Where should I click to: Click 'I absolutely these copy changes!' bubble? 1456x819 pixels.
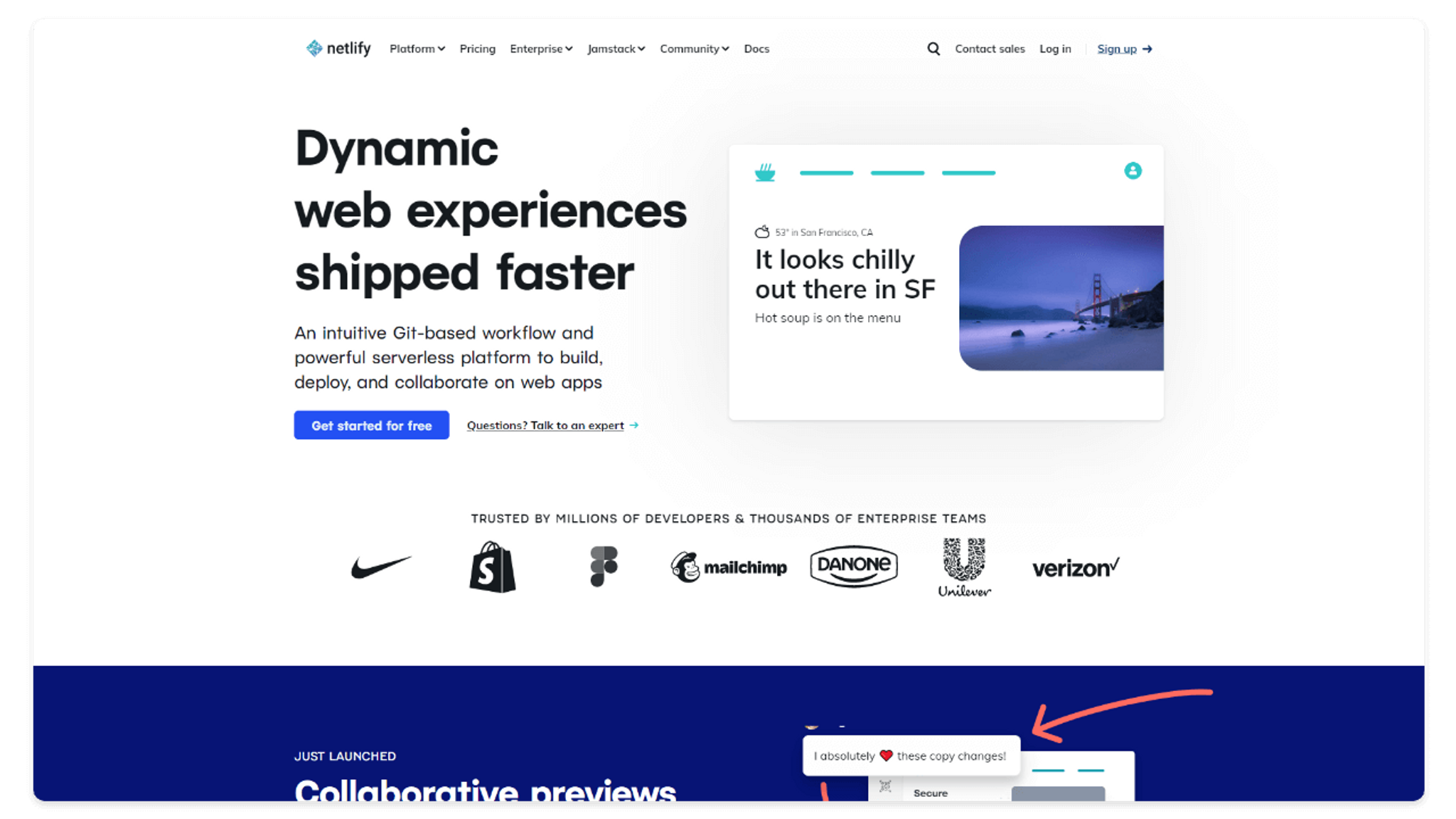911,755
